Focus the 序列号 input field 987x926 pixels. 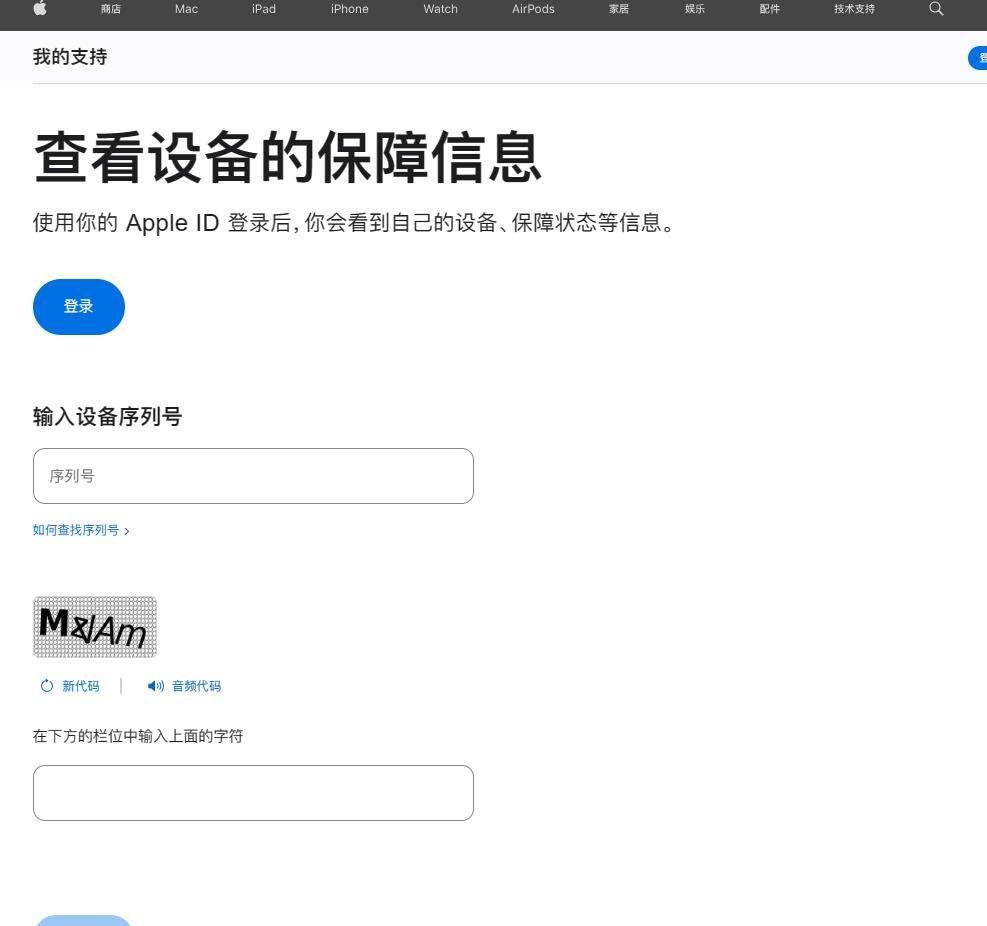click(253, 476)
